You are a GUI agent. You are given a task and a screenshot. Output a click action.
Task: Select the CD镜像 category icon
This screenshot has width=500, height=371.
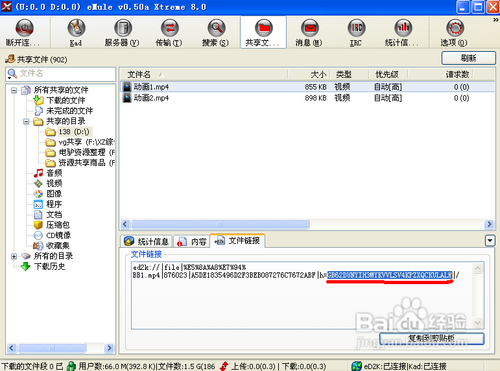38,235
